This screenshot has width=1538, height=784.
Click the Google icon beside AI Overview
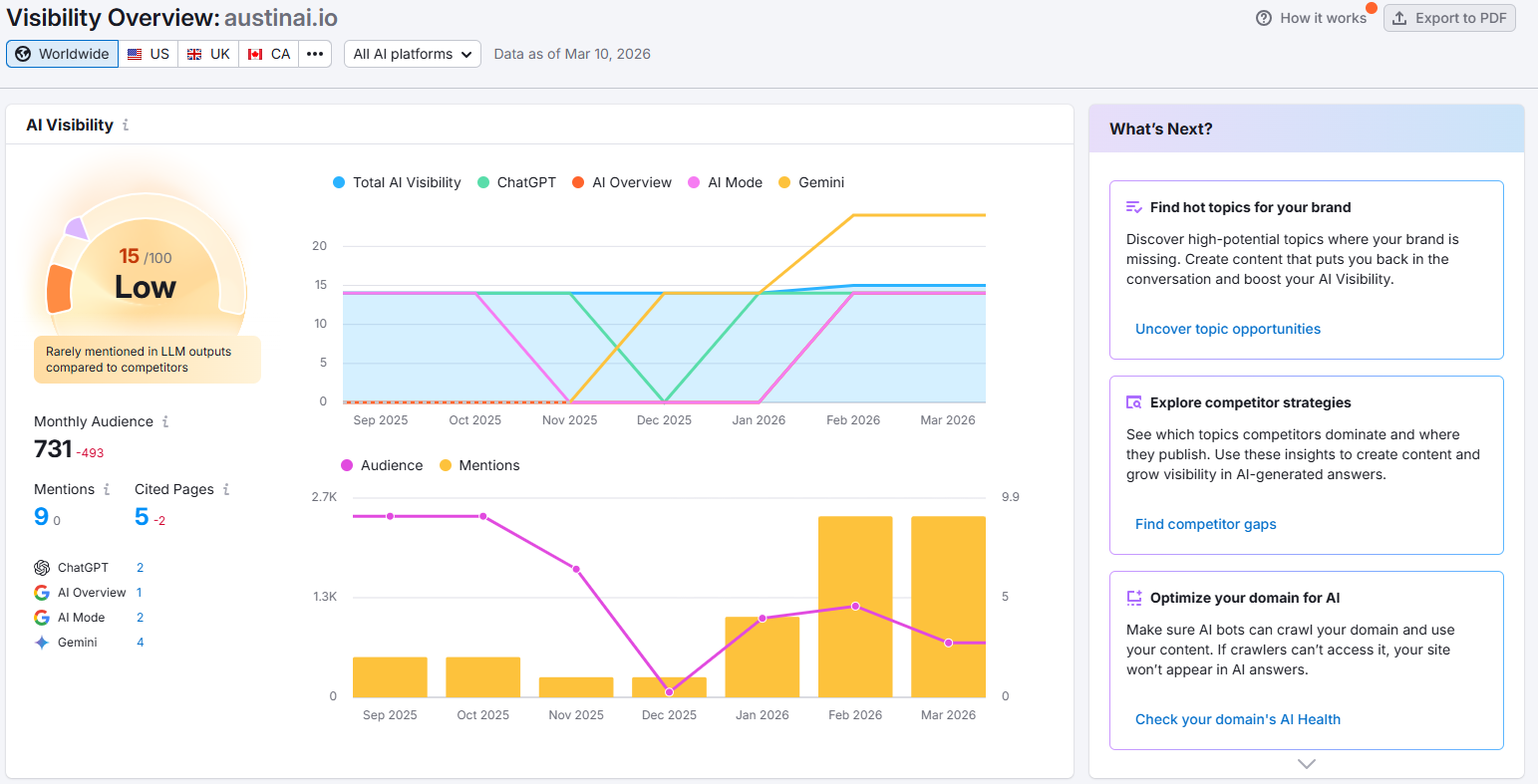pyautogui.click(x=42, y=593)
